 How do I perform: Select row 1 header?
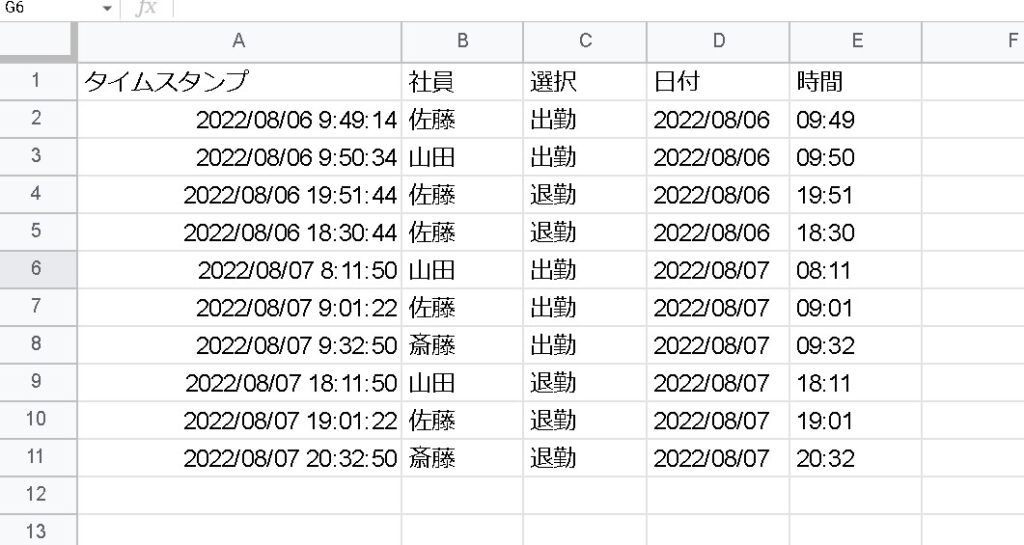[37, 82]
